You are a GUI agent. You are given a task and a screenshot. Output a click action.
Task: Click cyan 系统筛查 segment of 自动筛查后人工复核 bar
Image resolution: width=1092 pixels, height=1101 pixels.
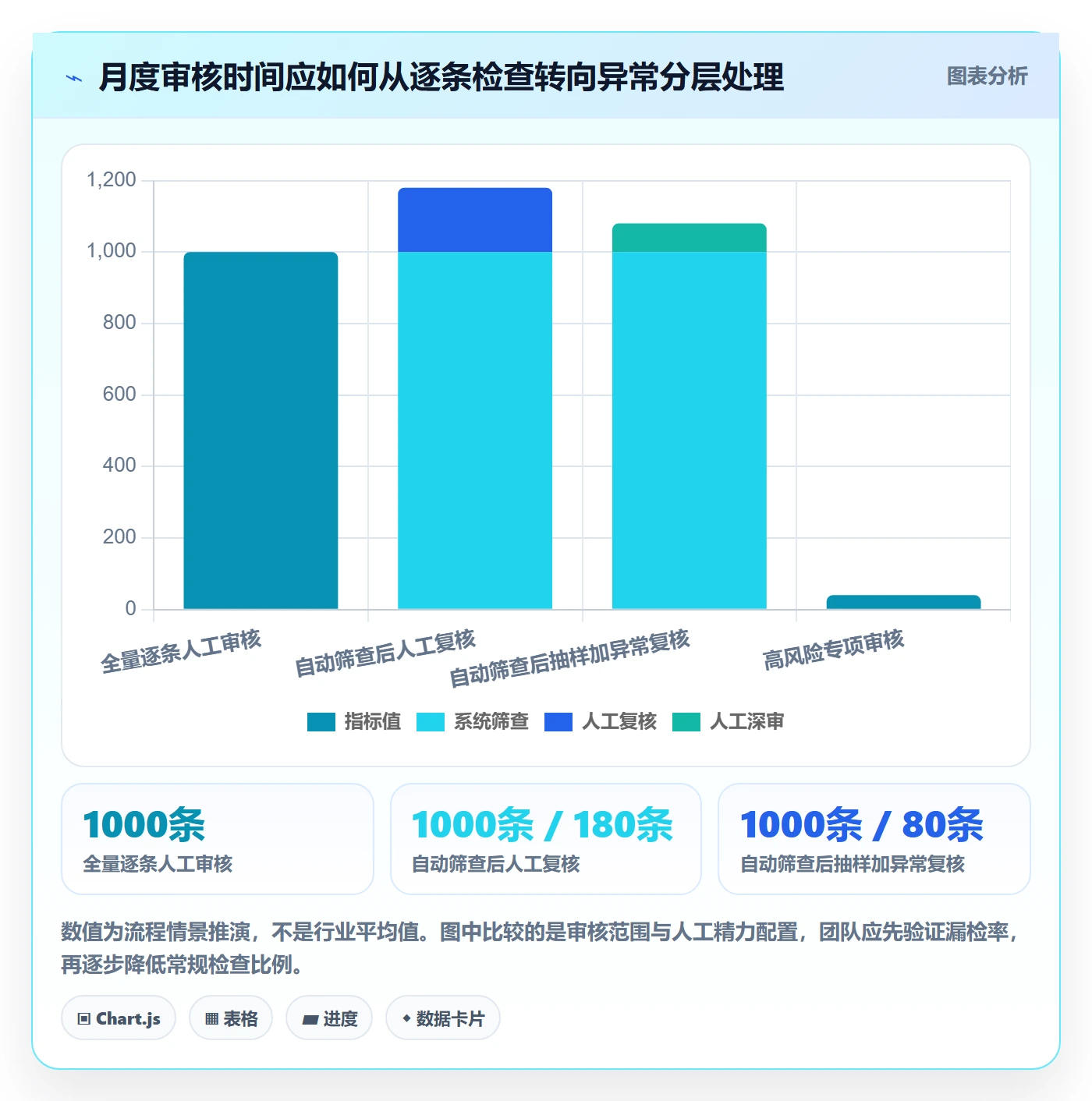475,430
